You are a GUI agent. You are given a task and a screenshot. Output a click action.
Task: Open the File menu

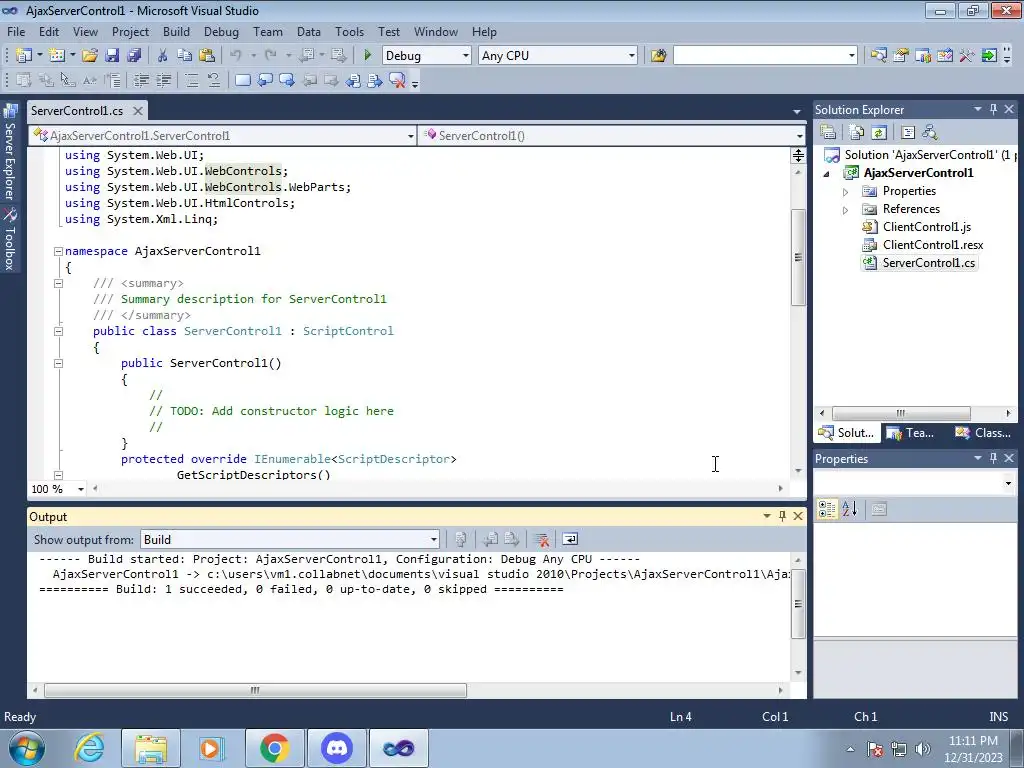[16, 31]
